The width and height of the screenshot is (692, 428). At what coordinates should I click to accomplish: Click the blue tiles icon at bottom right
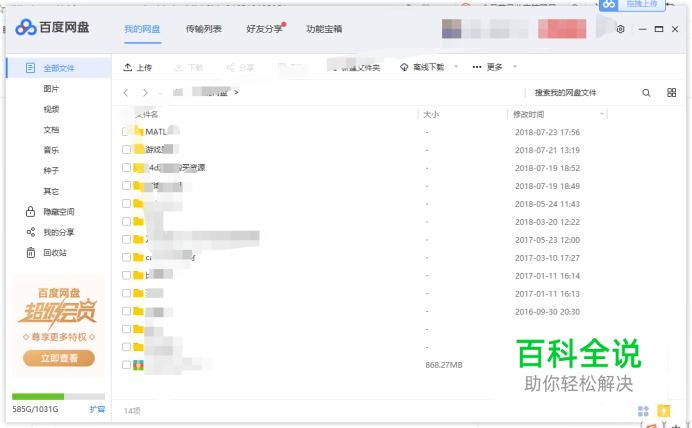click(643, 411)
